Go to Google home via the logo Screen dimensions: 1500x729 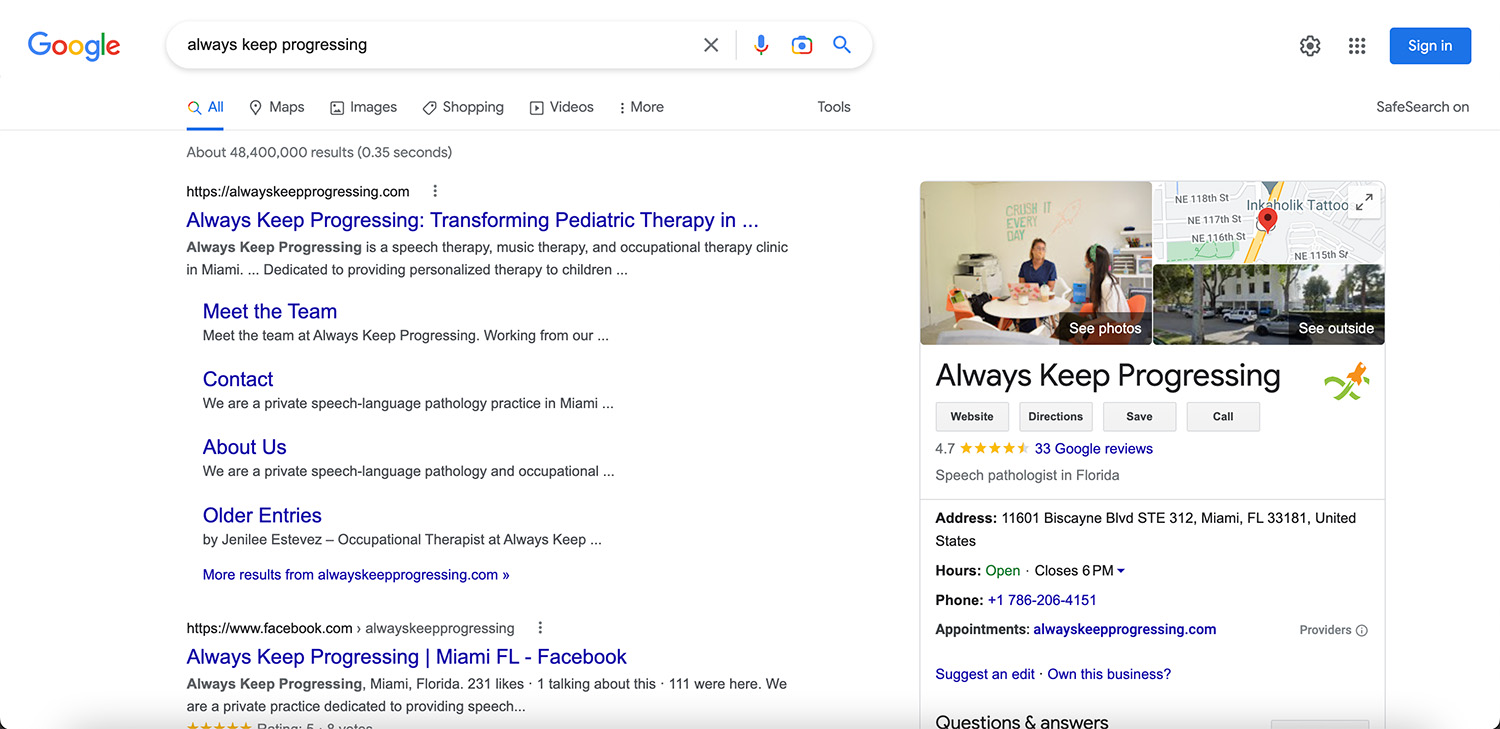coord(74,46)
